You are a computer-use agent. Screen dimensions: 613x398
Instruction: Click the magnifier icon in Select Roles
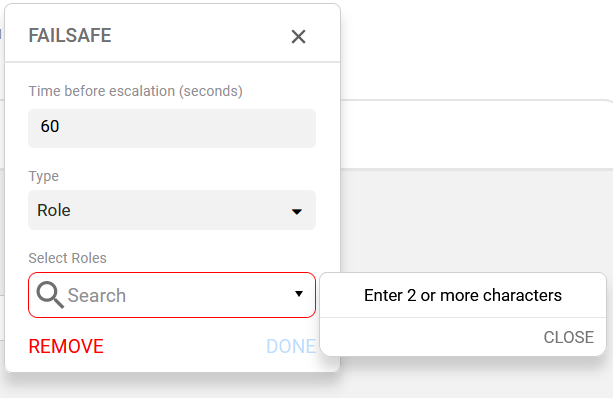pos(50,295)
